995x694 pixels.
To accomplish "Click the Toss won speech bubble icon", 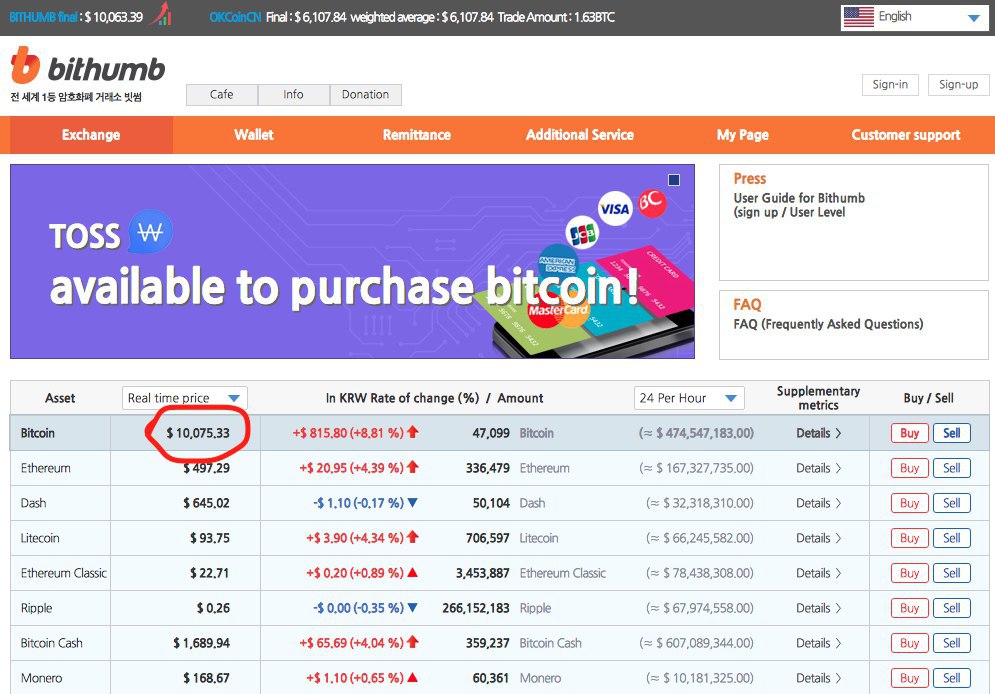I will 150,232.
